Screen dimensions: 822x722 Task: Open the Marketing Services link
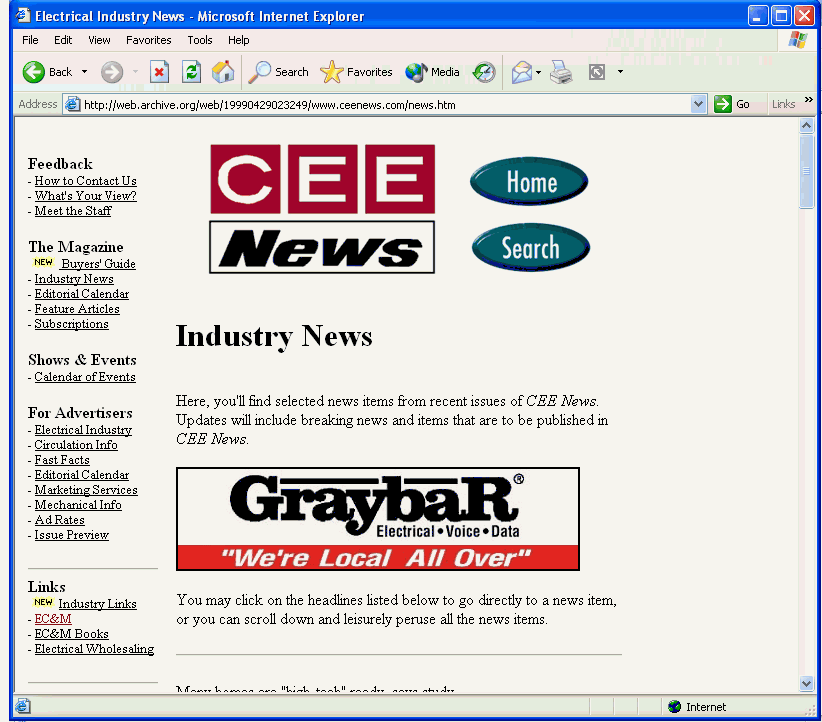[x=86, y=490]
